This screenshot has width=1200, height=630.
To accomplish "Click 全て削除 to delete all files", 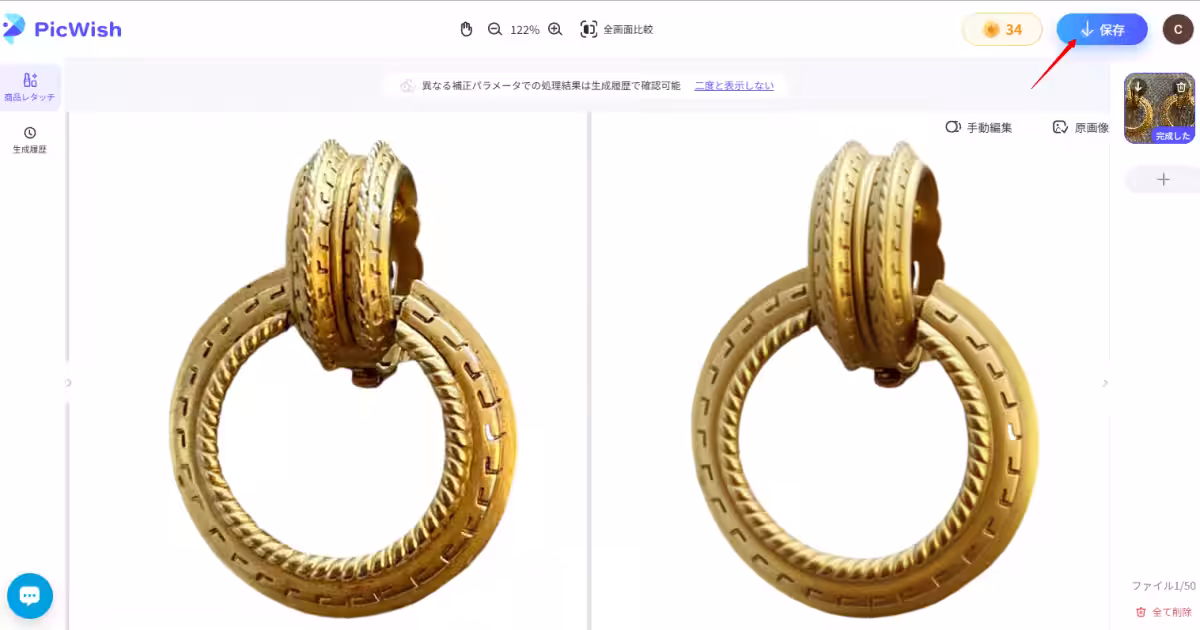I will pos(1164,611).
